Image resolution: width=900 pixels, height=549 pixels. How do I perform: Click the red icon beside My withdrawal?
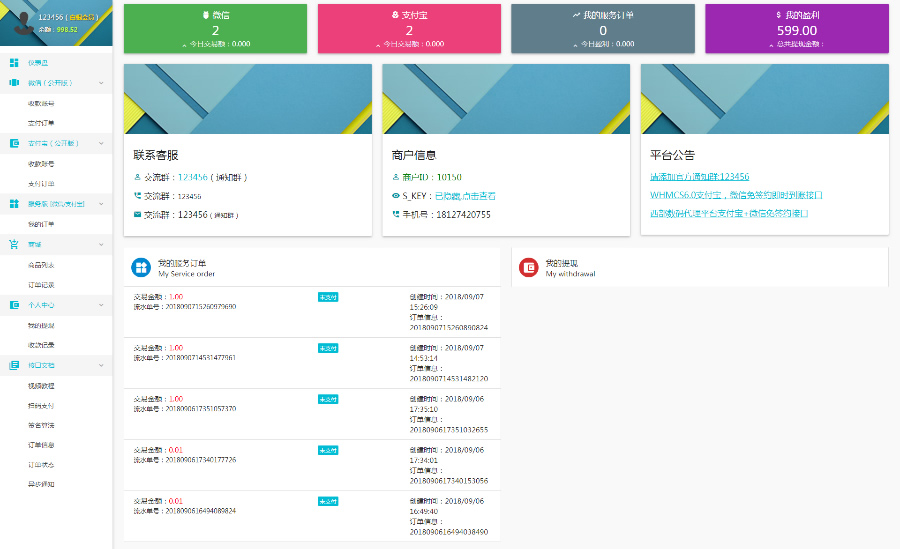pos(529,268)
